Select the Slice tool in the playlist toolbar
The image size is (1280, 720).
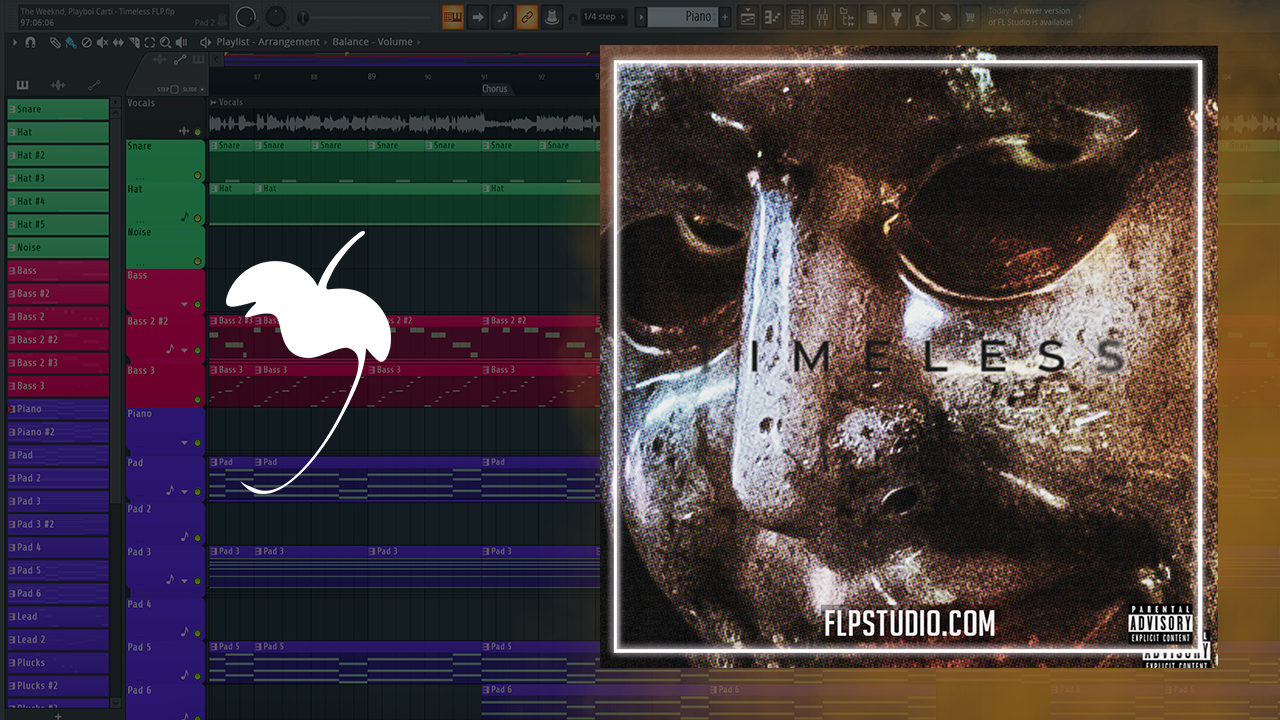tap(136, 42)
